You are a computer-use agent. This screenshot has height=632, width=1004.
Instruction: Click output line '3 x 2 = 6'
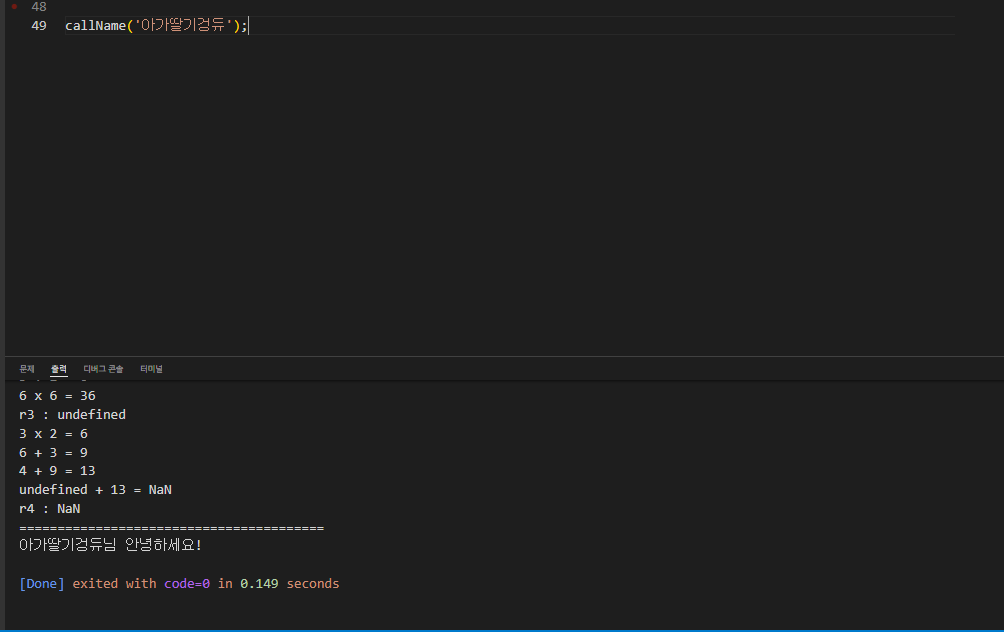point(53,433)
